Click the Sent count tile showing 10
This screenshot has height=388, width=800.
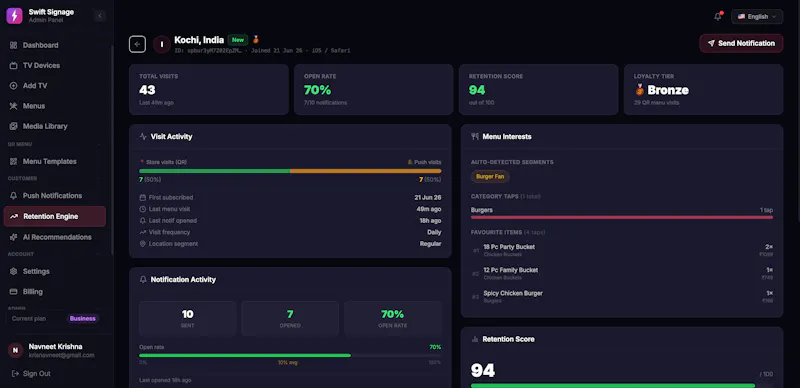tap(188, 318)
